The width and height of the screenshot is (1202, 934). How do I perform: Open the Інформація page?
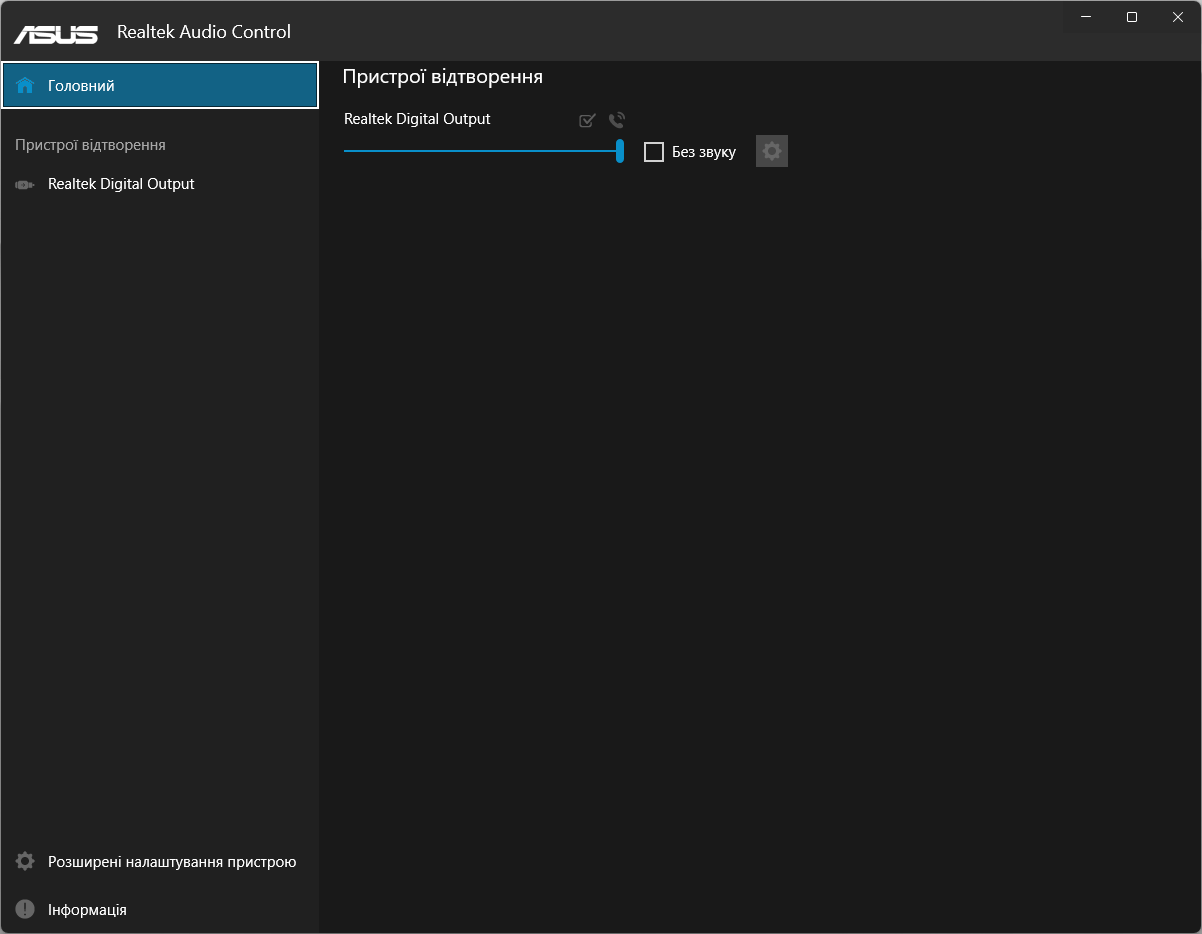point(87,910)
